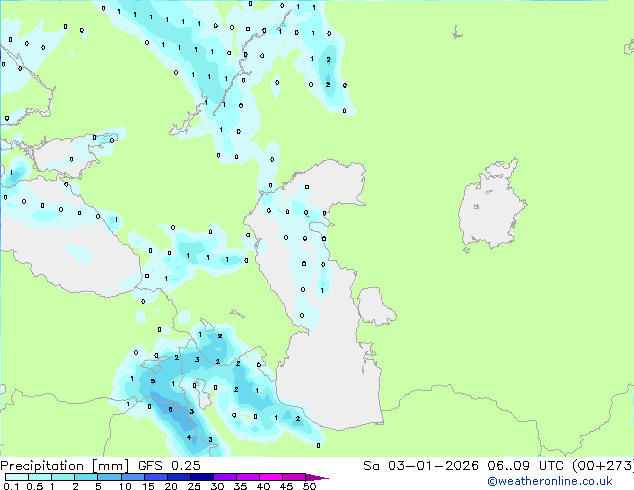Click the "10" legend scale label

pos(125,486)
